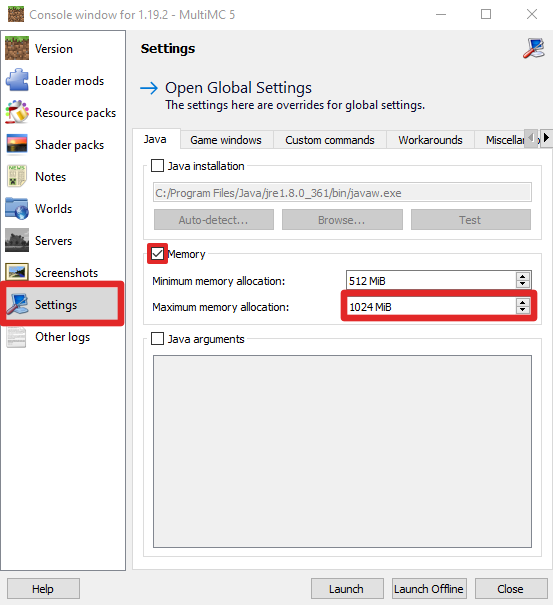553x605 pixels.
Task: Open the Shader packs label
Action: point(69,145)
